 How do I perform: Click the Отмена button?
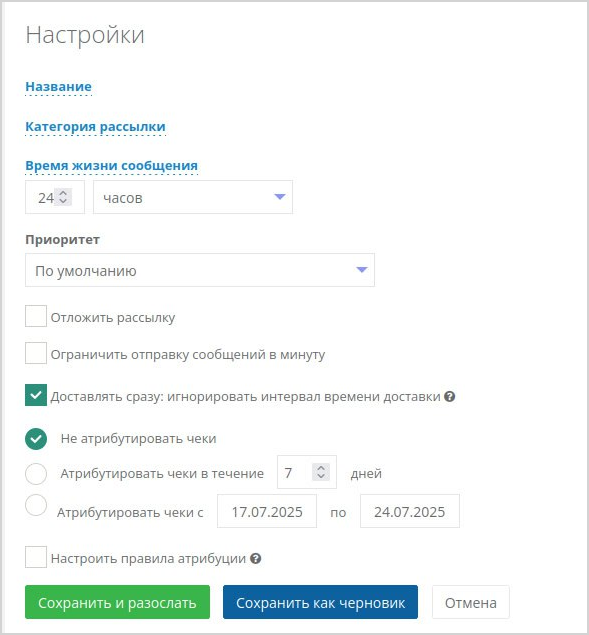471,602
